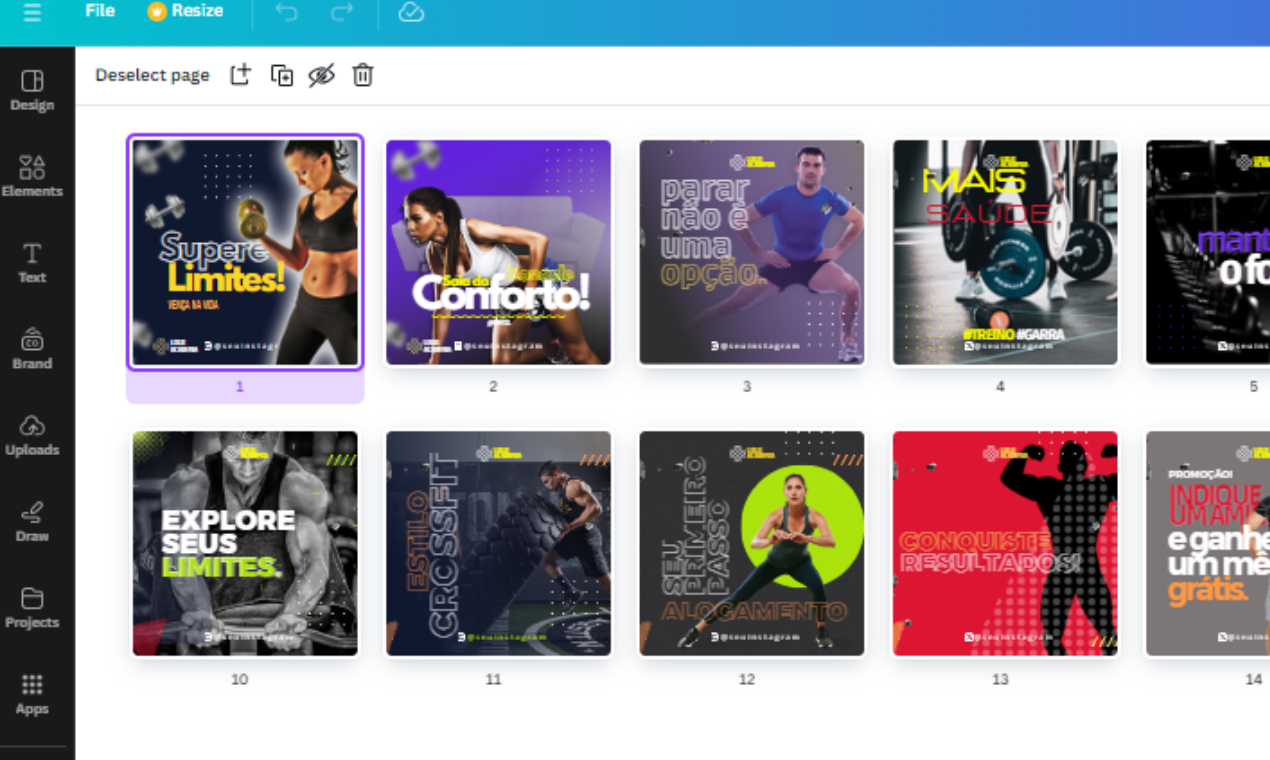This screenshot has width=1270, height=760.
Task: Click page number label 4
Action: click(x=1000, y=386)
